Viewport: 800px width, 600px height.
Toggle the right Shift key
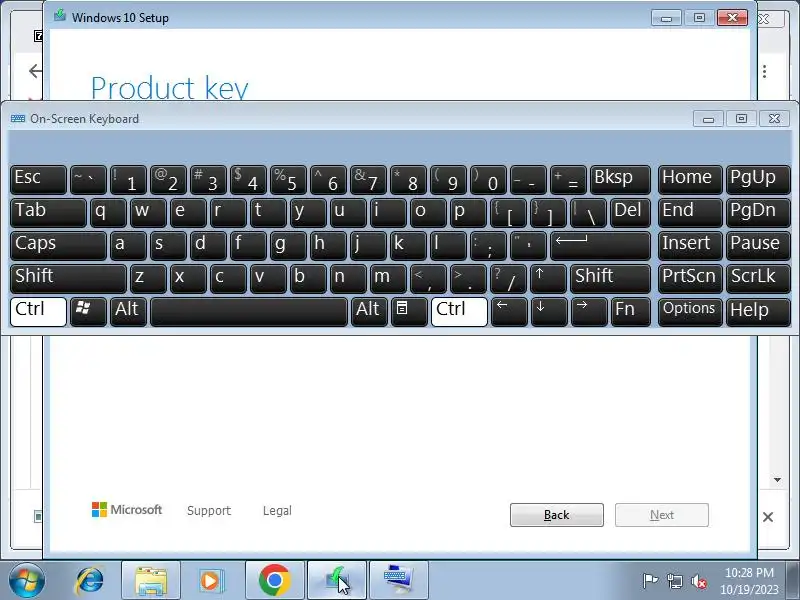(x=610, y=279)
